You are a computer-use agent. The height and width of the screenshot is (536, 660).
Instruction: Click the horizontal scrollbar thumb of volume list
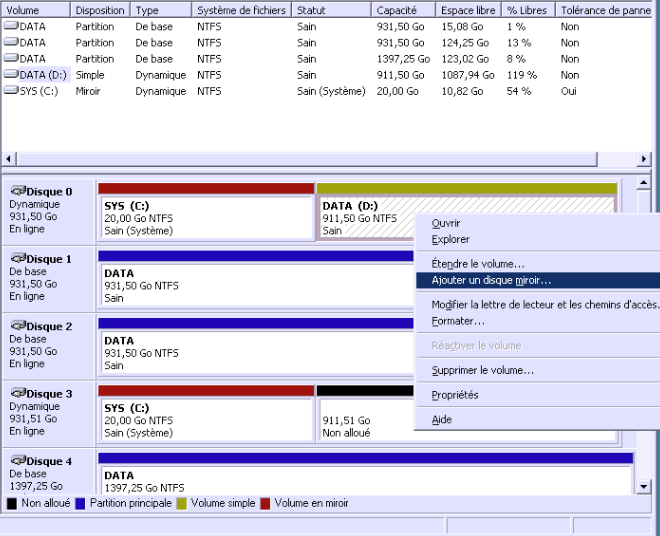click(307, 159)
